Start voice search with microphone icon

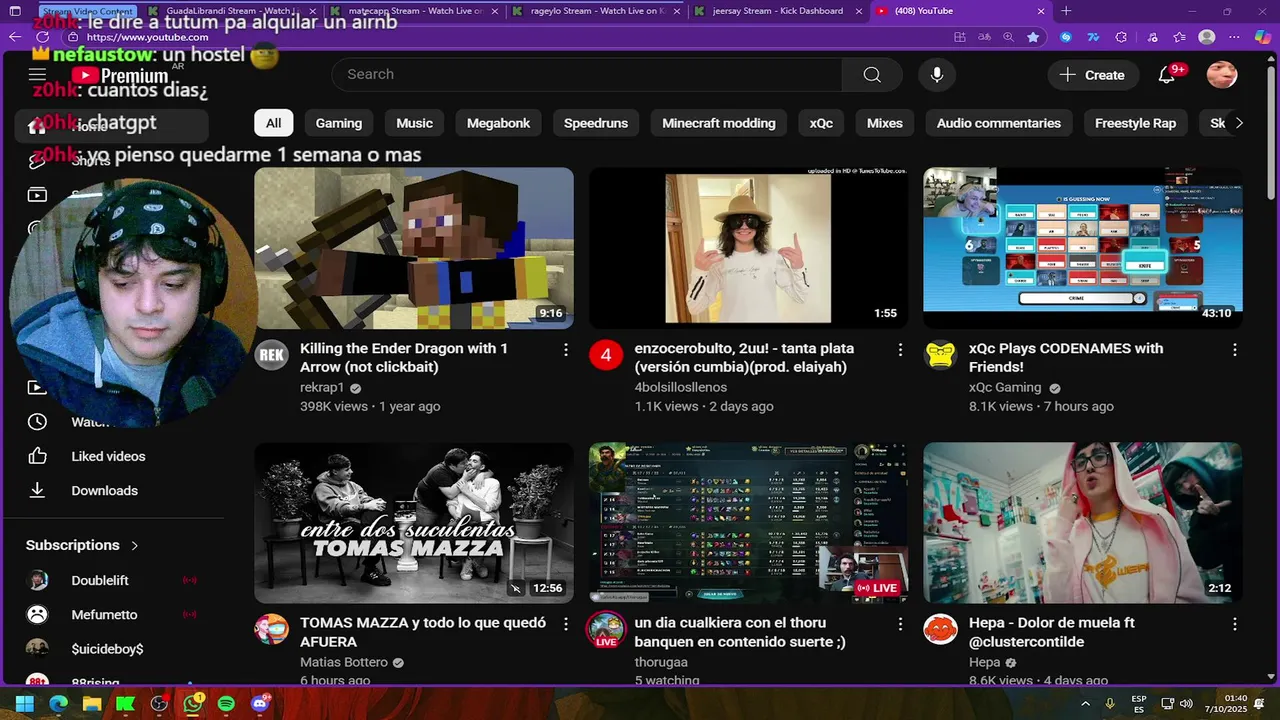click(x=937, y=75)
